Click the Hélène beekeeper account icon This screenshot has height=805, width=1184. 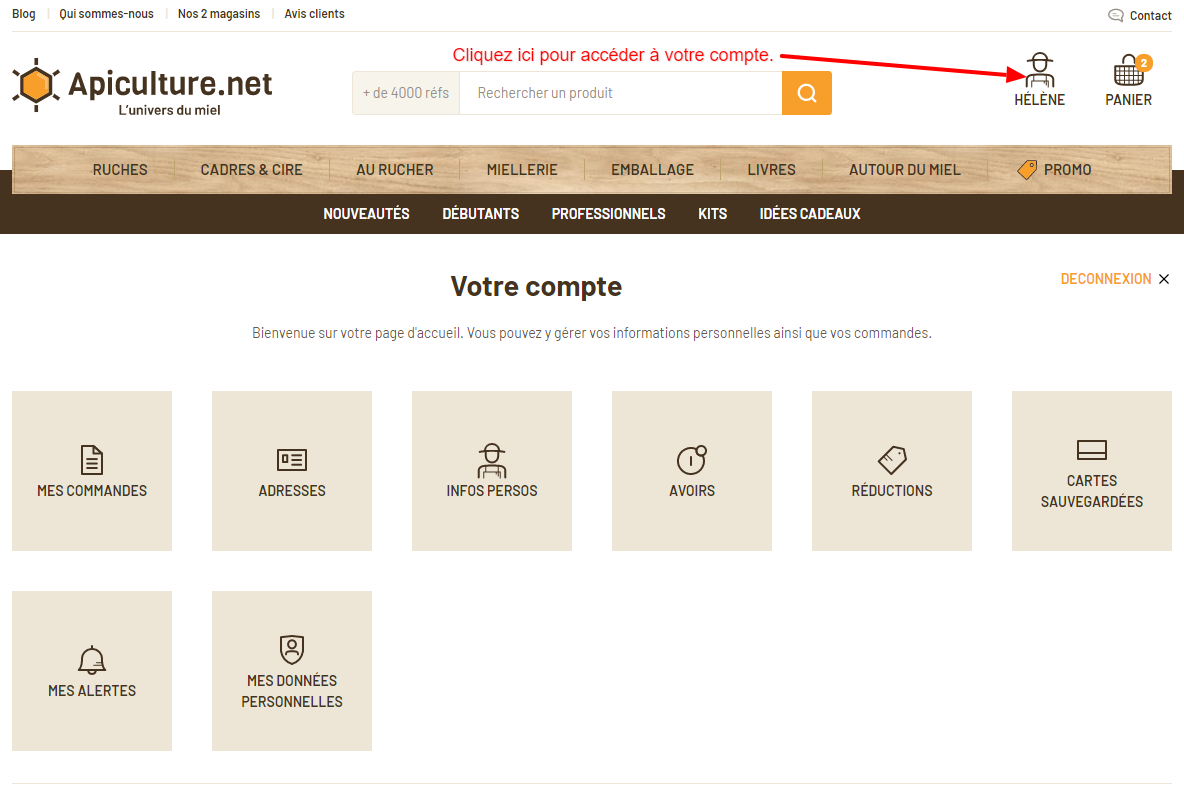(1039, 71)
